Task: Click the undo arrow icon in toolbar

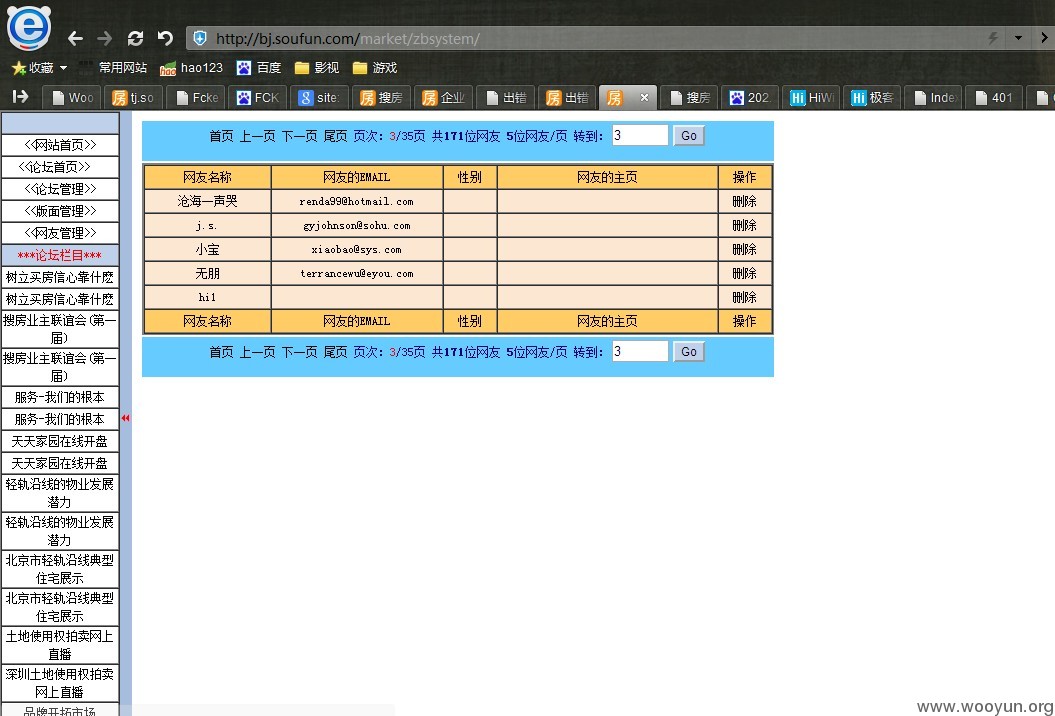Action: [165, 38]
